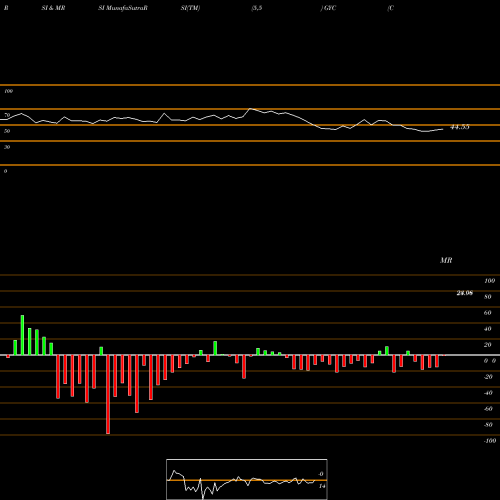Click the MR axis label 20
Viewport: 500px width, 500px height.
488,345
